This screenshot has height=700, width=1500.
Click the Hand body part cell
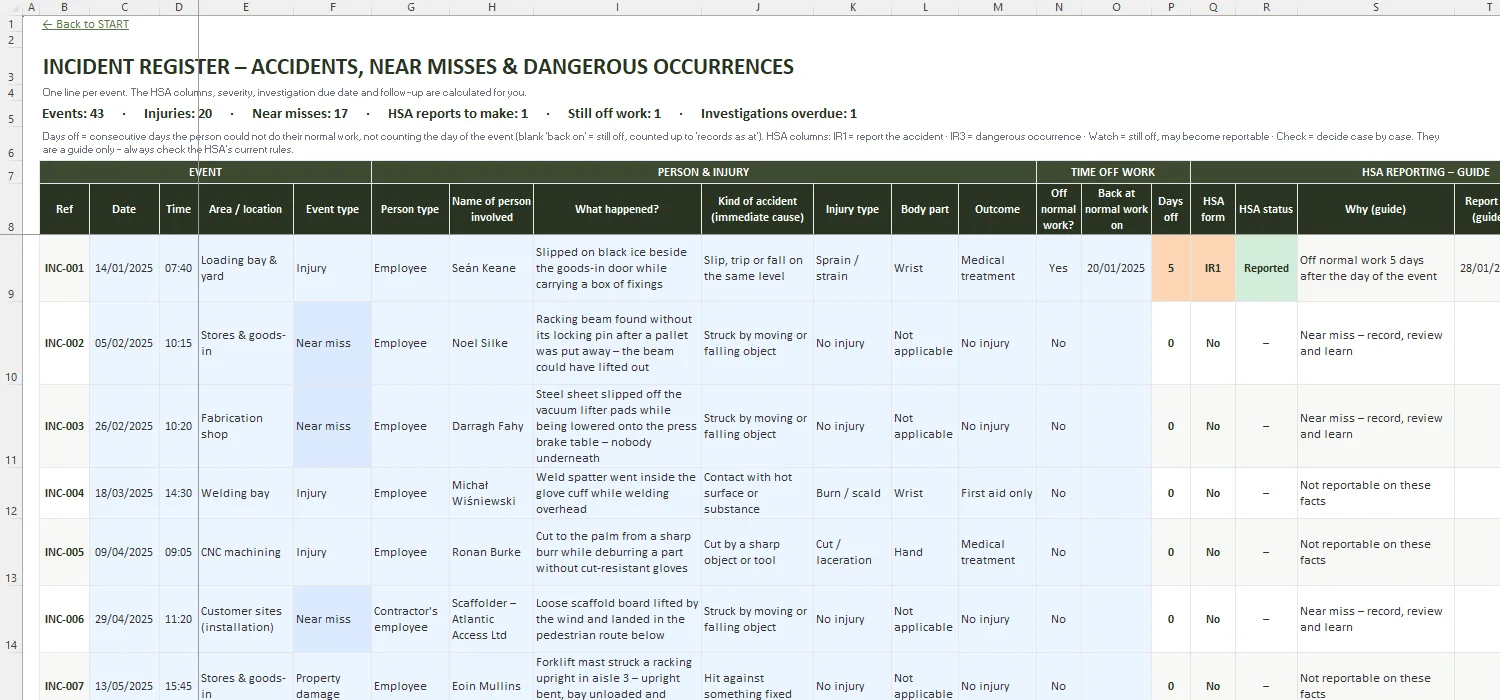(x=925, y=552)
